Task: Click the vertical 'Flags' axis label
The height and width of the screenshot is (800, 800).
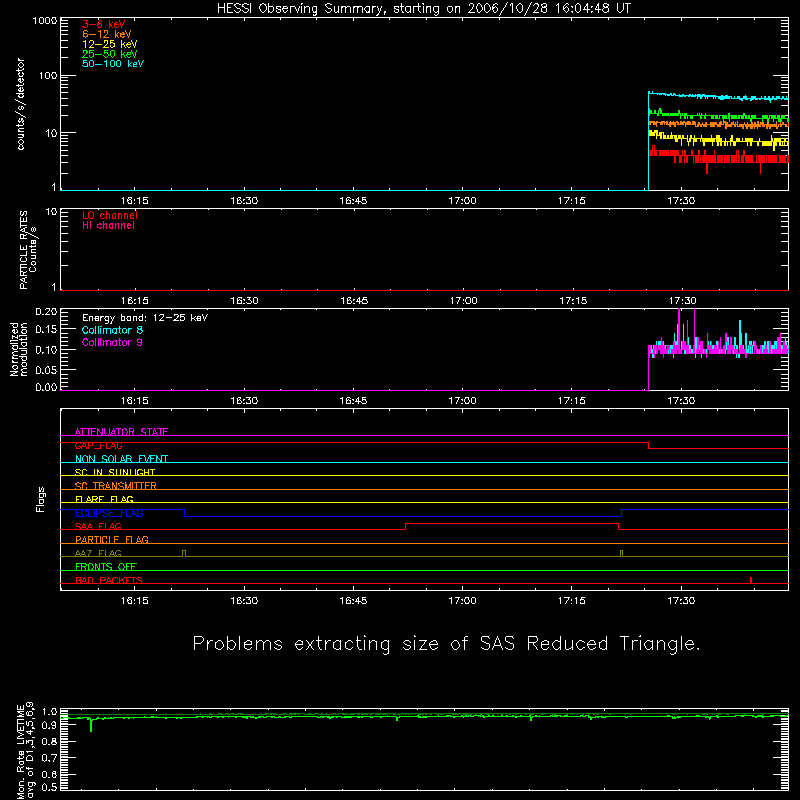Action: [x=41, y=499]
